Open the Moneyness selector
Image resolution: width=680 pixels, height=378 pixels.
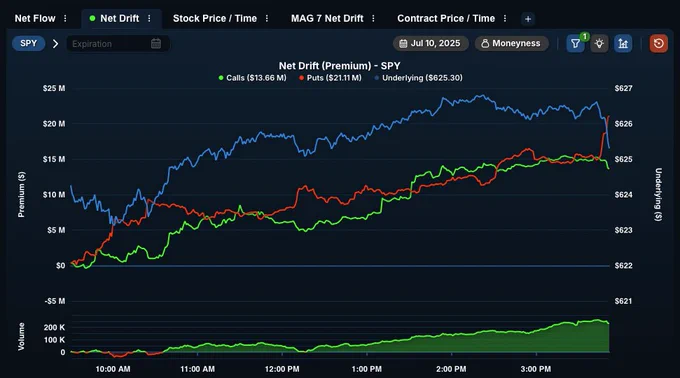(511, 43)
